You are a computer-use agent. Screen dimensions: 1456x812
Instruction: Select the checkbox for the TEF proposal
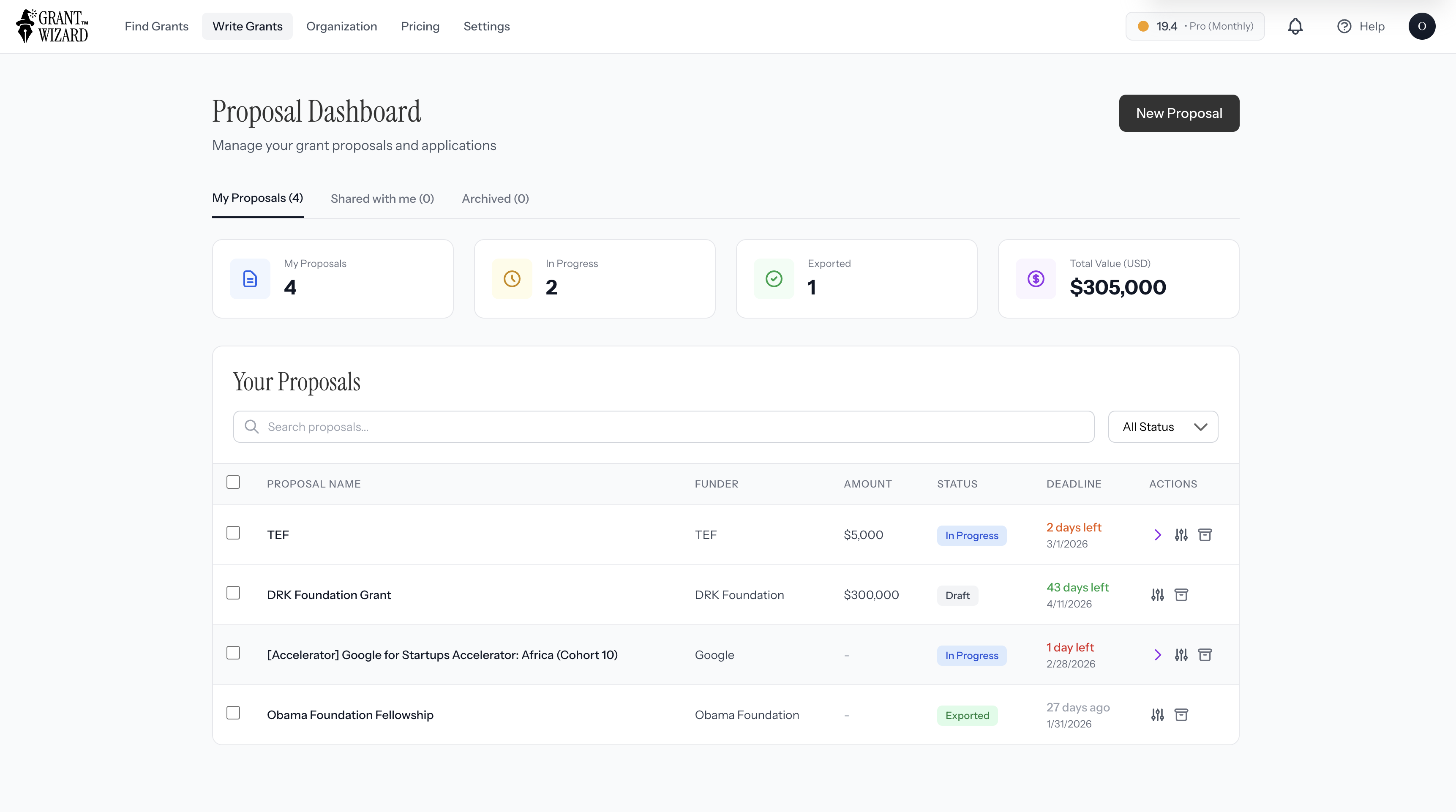[x=233, y=532]
